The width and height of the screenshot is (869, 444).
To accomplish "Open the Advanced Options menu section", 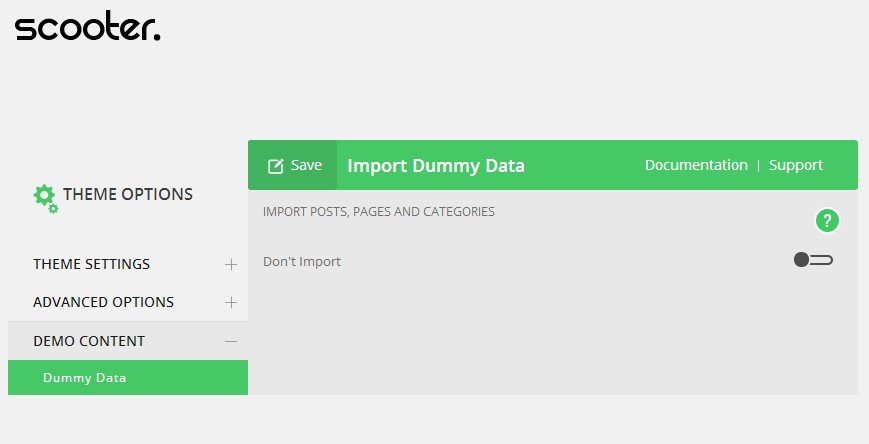I will [x=103, y=302].
